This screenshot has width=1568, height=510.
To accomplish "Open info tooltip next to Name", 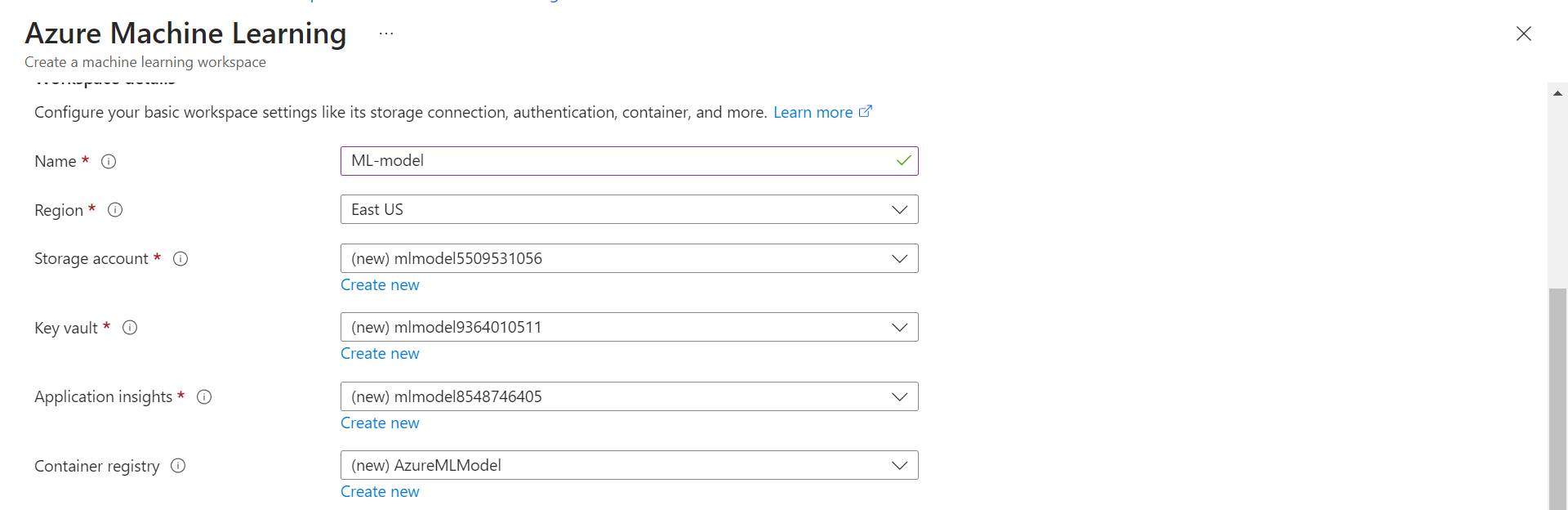I will [x=109, y=162].
